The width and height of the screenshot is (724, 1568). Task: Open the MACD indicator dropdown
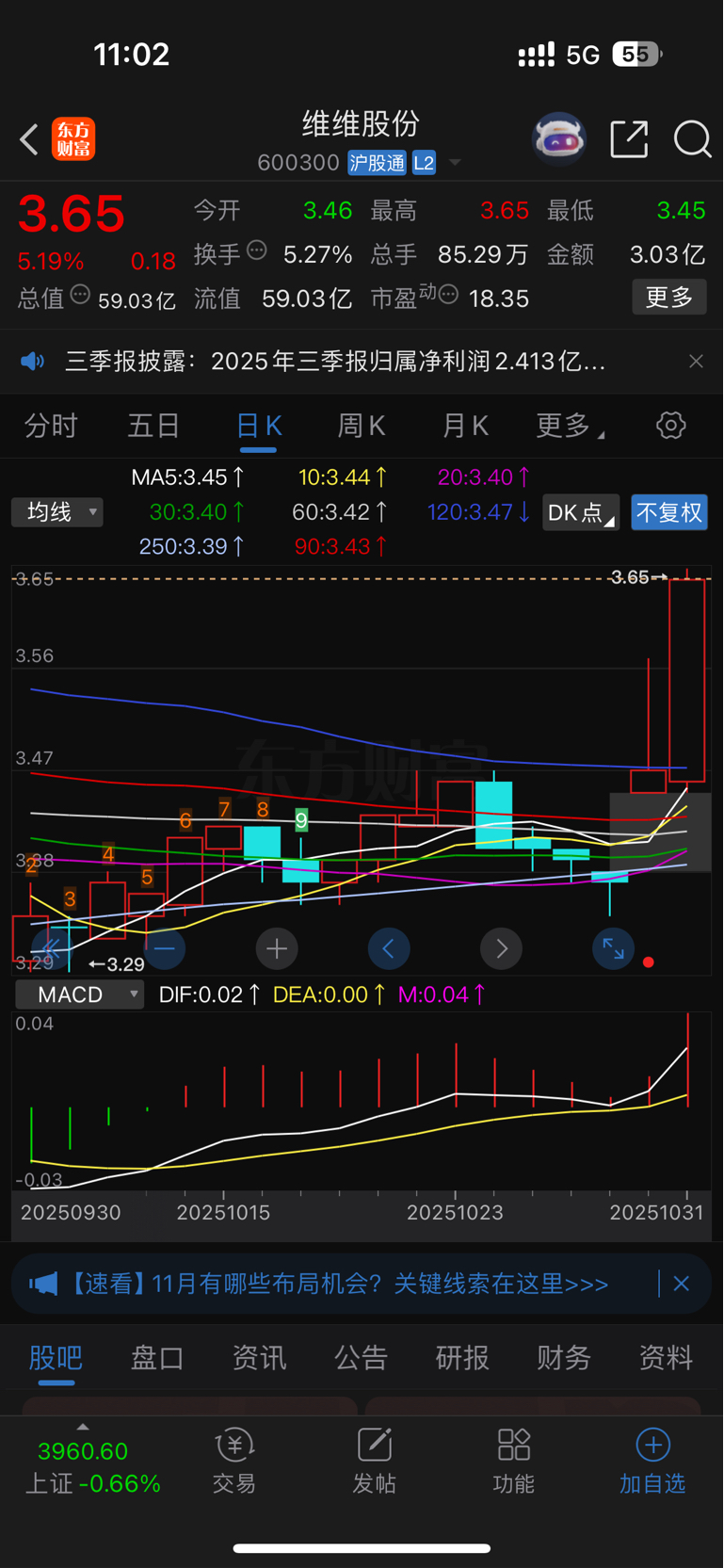click(x=79, y=994)
